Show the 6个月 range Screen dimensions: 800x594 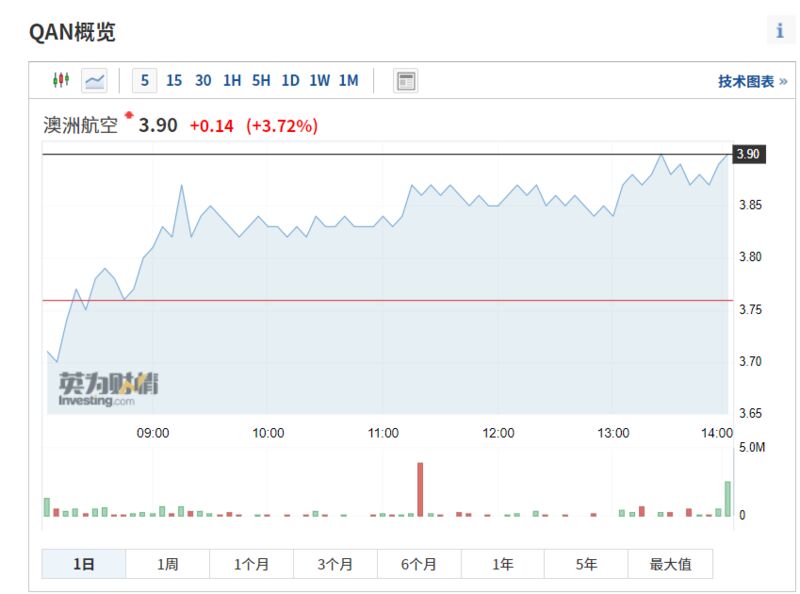[x=419, y=564]
